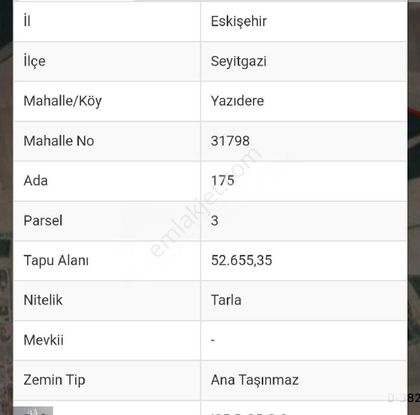Select the Tapu Alanı label
This screenshot has width=420, height=415.
point(56,261)
